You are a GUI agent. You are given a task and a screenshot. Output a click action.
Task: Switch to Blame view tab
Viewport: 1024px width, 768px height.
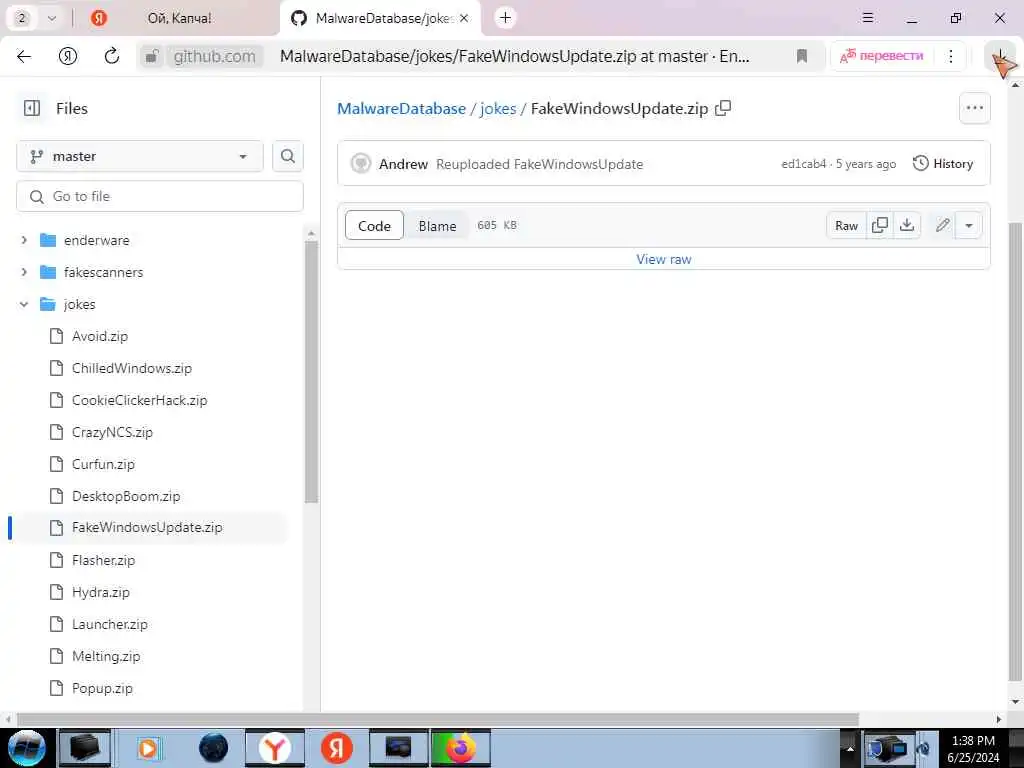coord(437,225)
